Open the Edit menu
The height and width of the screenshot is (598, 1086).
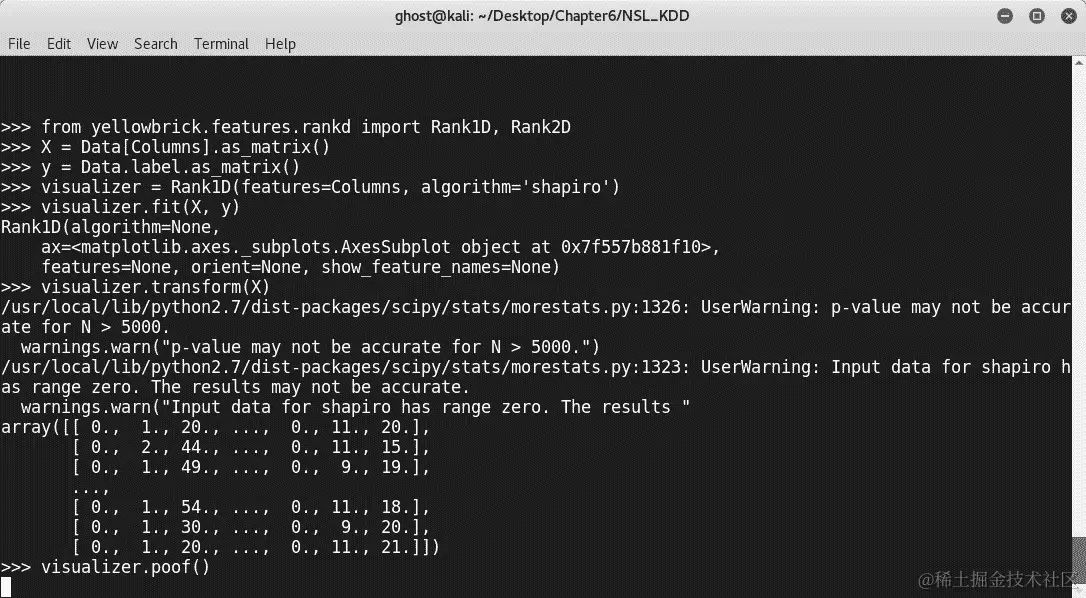point(59,44)
